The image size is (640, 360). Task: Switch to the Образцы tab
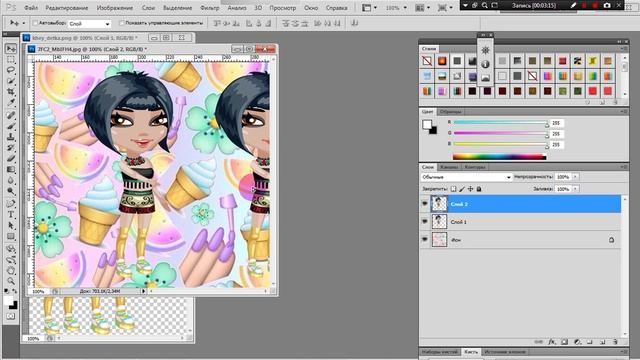tap(451, 111)
